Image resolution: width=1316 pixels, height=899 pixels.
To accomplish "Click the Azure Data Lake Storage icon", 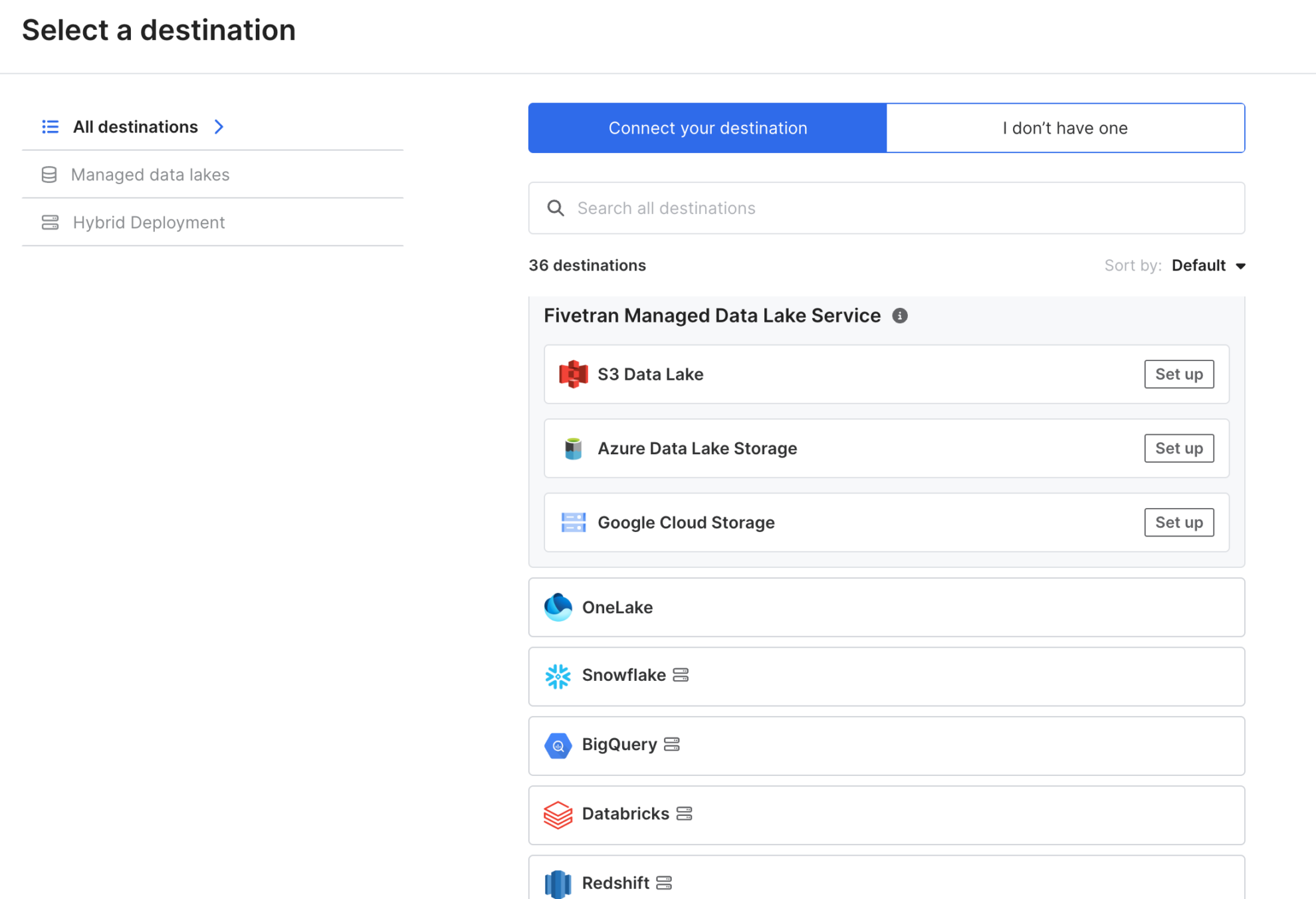I will point(573,449).
